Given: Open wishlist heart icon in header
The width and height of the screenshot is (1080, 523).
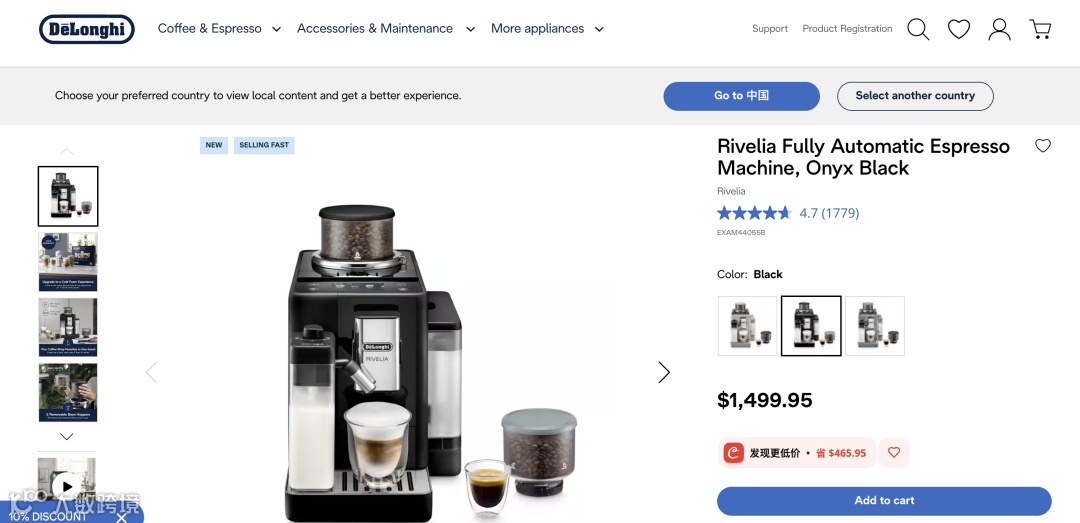Looking at the screenshot, I should point(959,29).
